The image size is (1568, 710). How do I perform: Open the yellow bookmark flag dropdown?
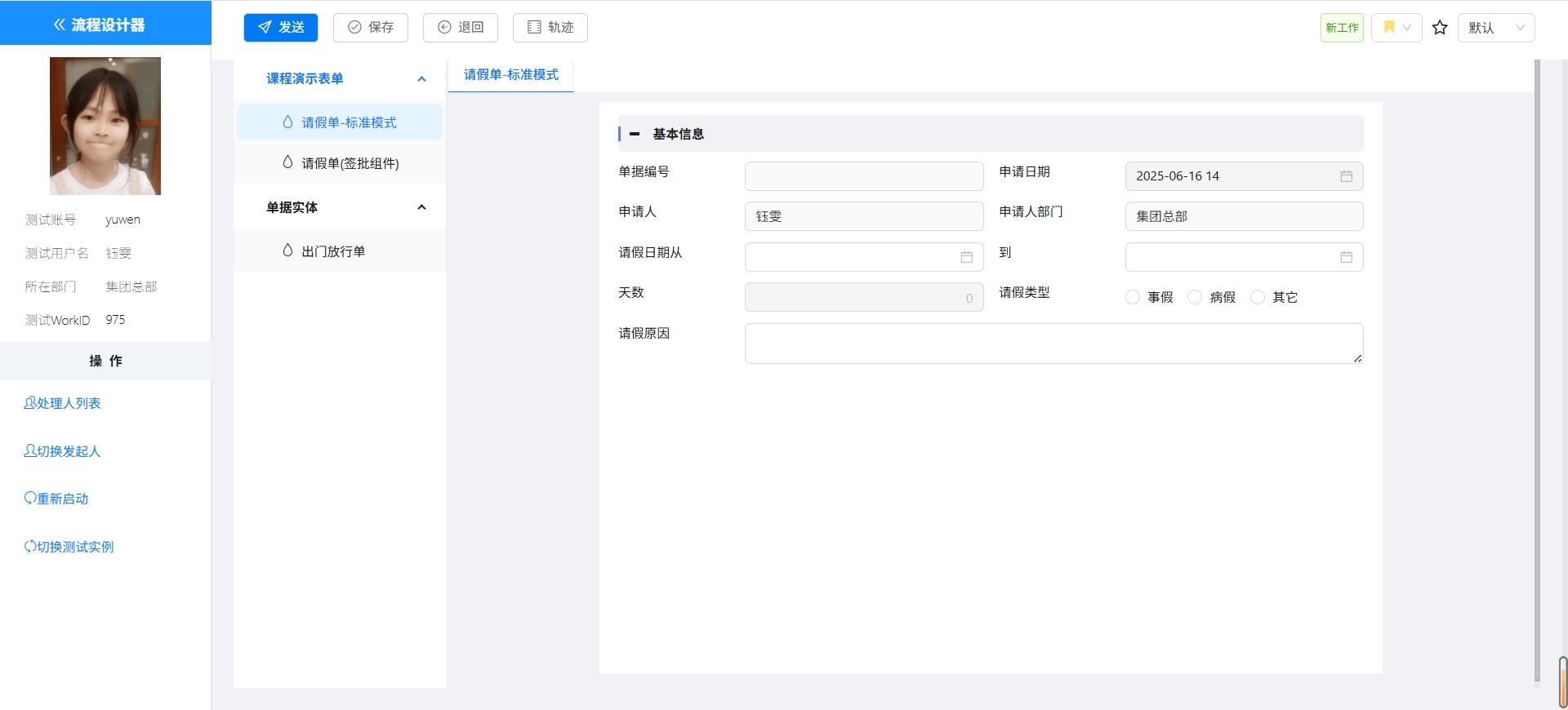(1396, 28)
